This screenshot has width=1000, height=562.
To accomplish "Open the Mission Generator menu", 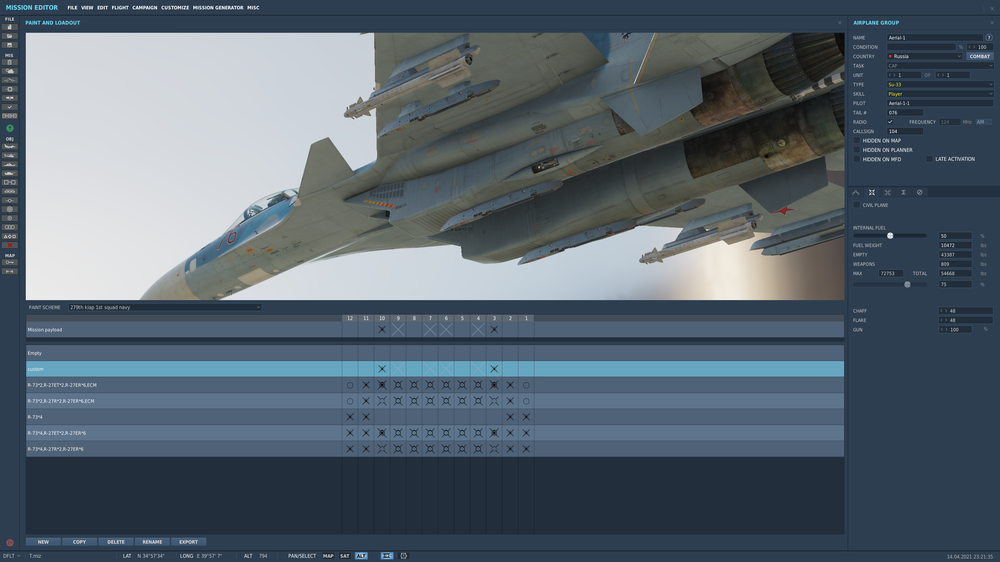I will click(x=217, y=8).
